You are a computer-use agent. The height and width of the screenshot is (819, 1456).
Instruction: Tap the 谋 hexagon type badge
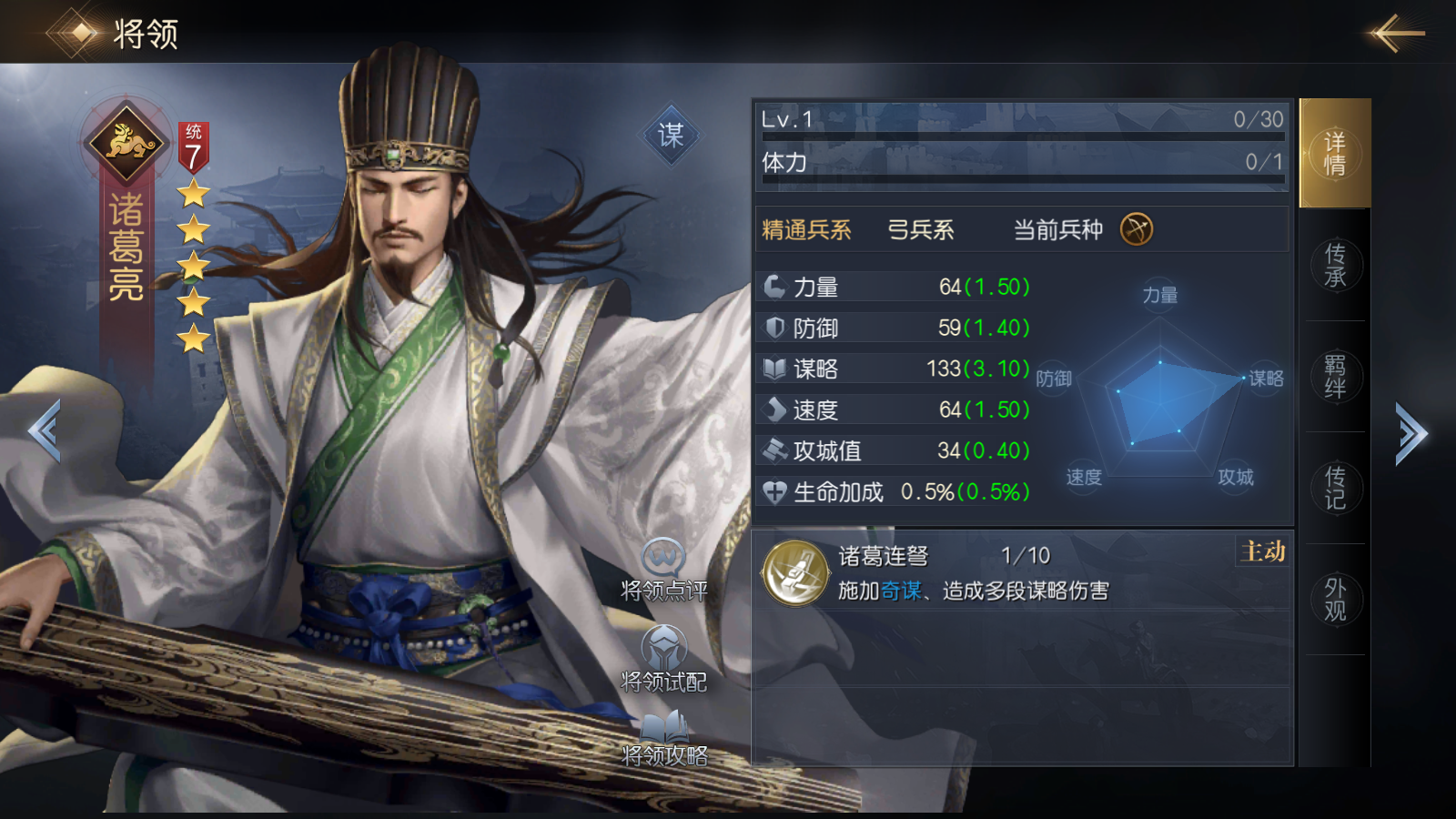(x=671, y=135)
